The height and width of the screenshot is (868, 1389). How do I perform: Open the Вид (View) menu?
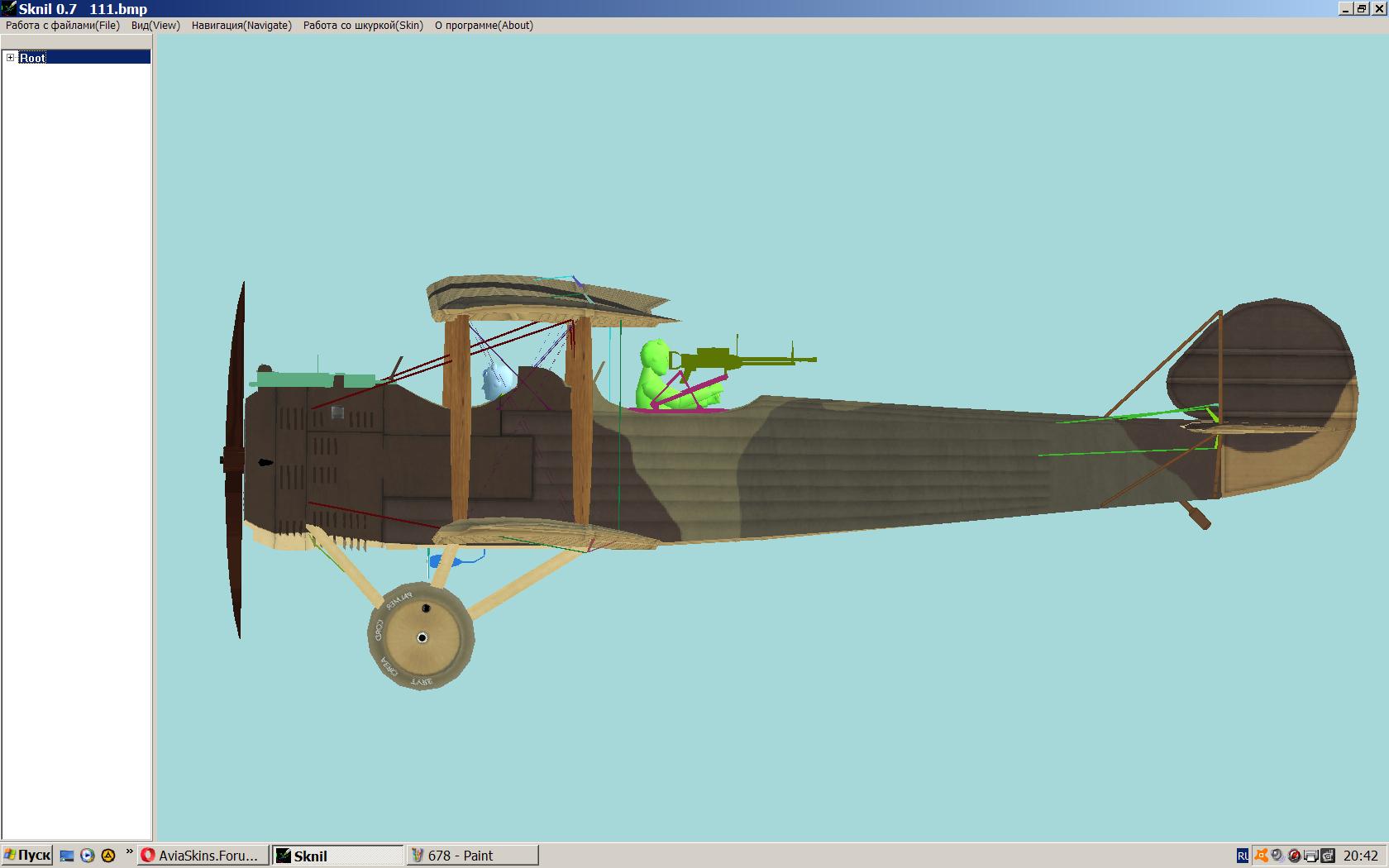pos(155,26)
